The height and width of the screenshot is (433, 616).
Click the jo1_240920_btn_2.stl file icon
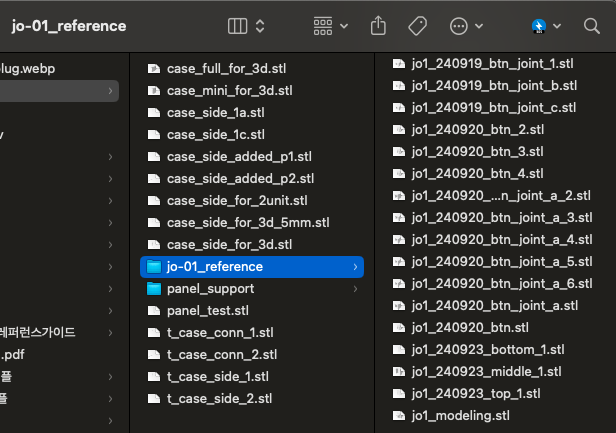tap(399, 129)
